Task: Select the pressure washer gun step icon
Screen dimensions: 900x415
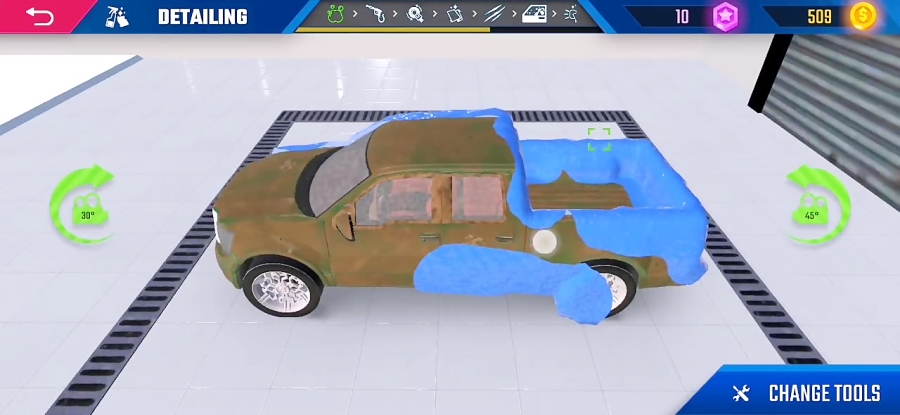Action: pos(375,14)
